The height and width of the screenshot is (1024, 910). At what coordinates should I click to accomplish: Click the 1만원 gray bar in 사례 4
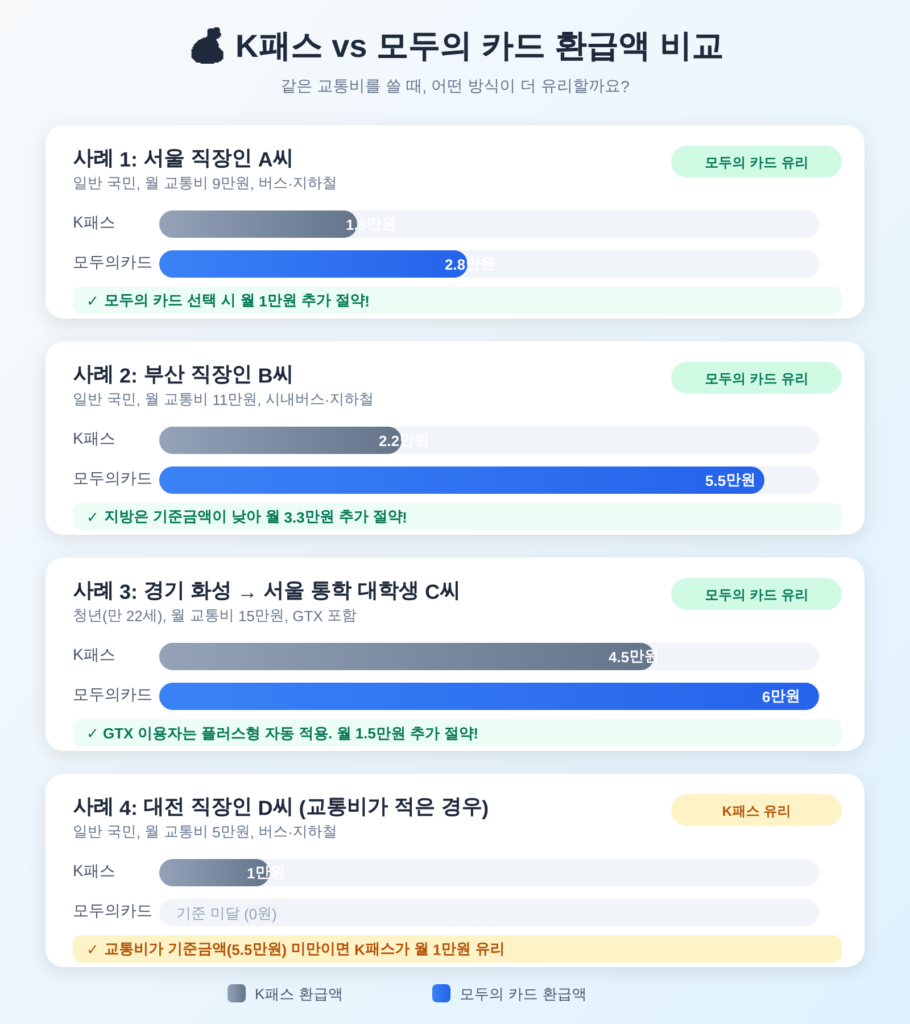click(213, 872)
